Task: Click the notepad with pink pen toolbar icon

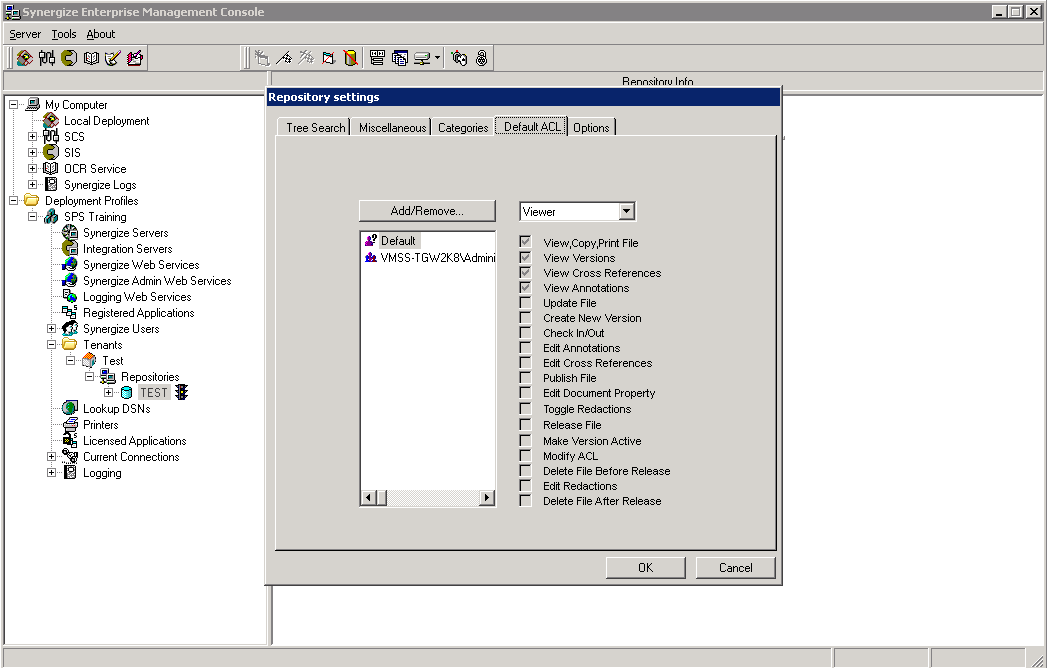Action: tap(134, 58)
